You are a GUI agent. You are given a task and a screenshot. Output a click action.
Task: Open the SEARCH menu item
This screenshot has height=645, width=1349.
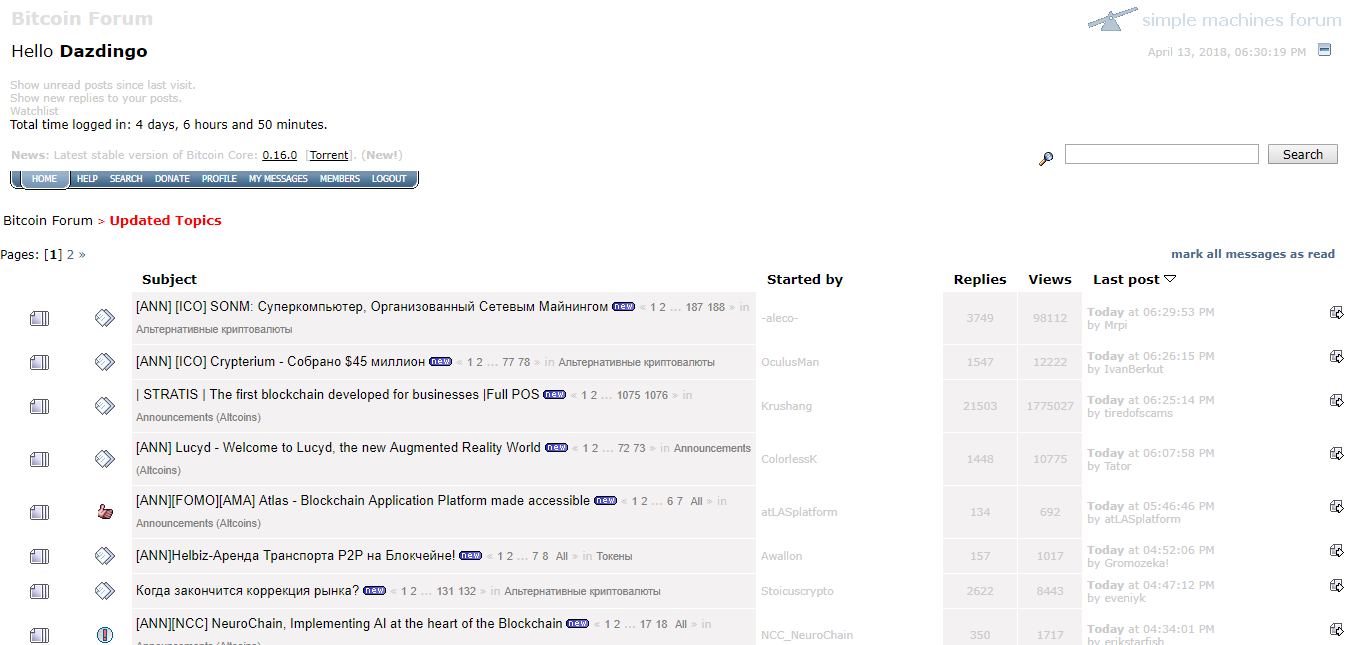click(x=126, y=179)
